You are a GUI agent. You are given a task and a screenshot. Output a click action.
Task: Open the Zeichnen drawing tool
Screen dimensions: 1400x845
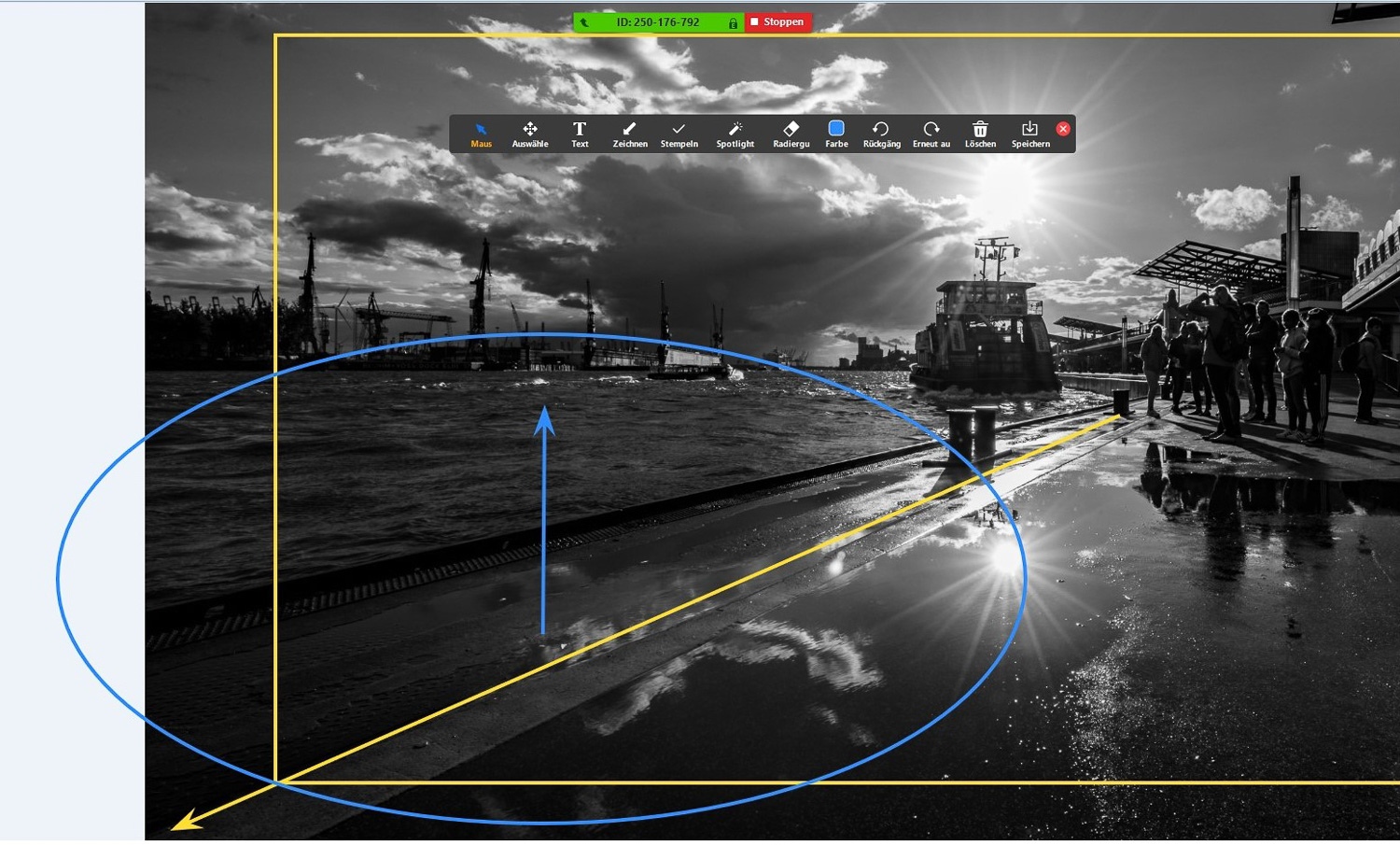click(x=629, y=134)
